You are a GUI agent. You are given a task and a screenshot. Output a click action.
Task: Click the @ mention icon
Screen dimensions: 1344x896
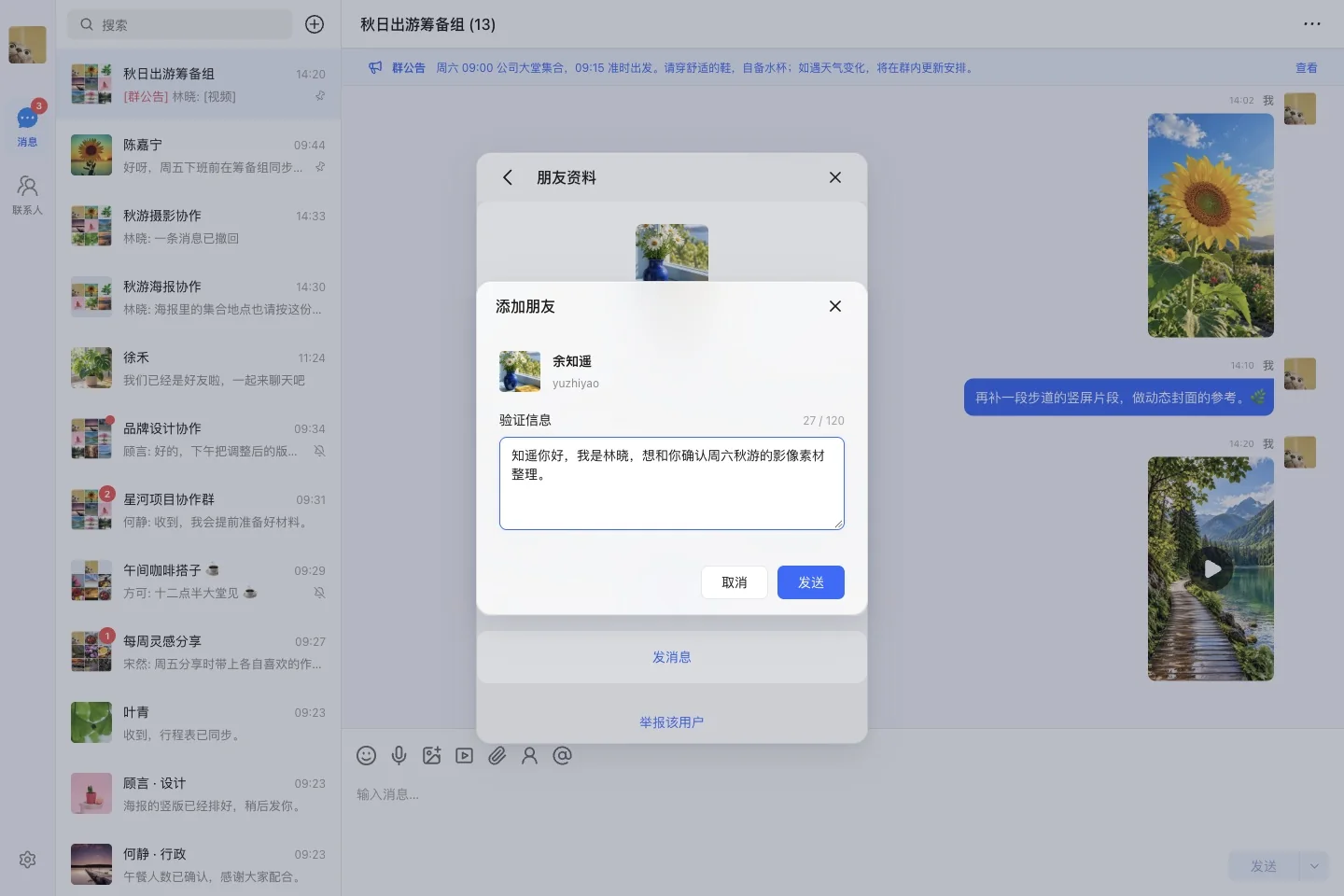tap(562, 756)
